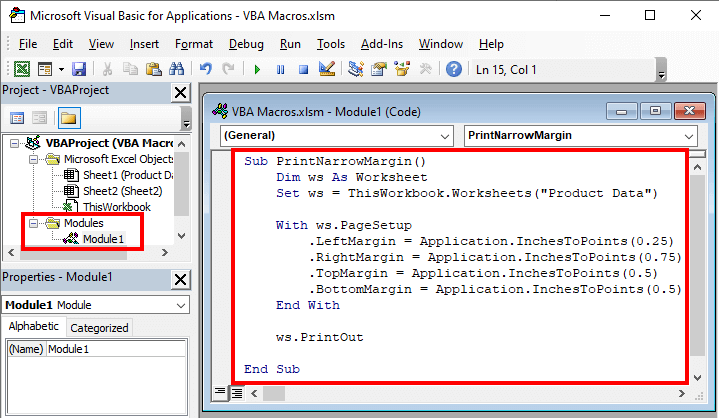
Task: Click the Redo toolbar icon
Action: click(x=228, y=69)
